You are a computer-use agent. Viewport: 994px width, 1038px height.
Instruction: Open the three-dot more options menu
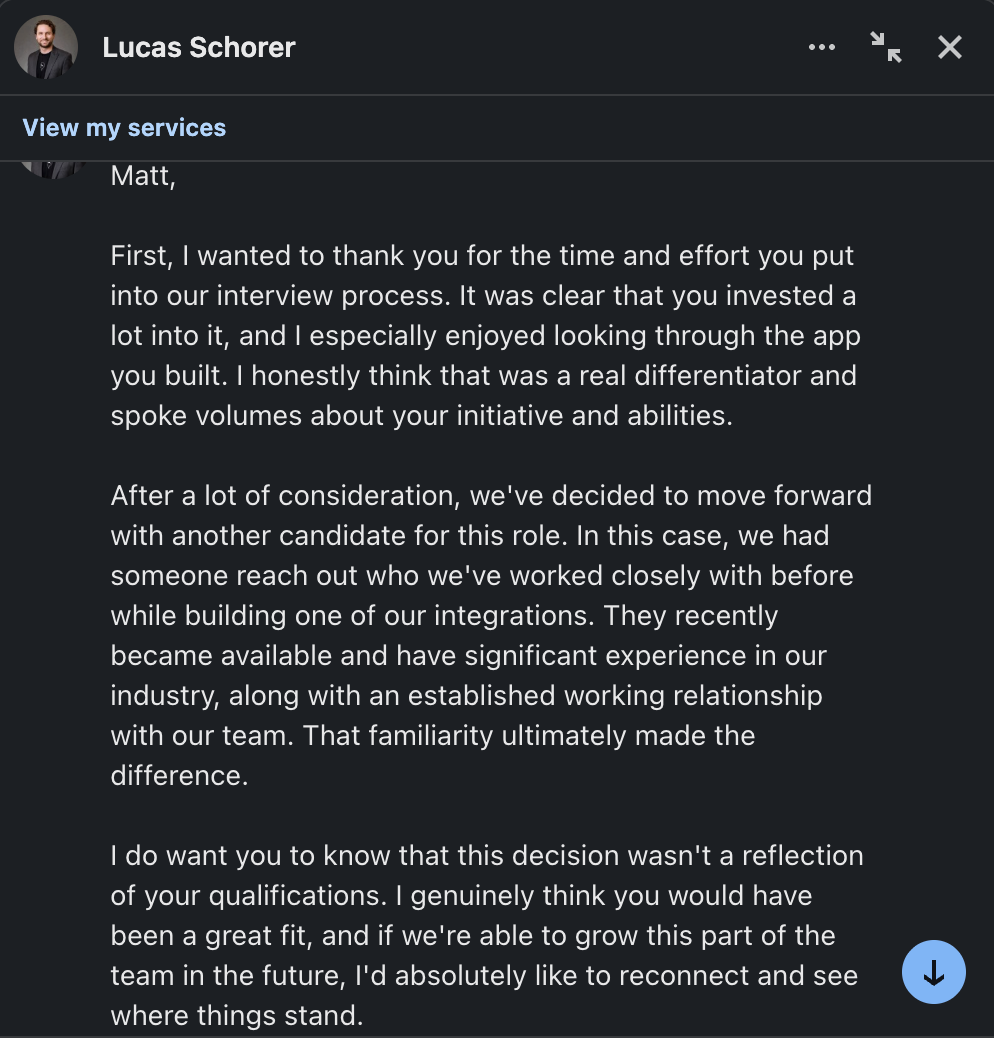(821, 47)
